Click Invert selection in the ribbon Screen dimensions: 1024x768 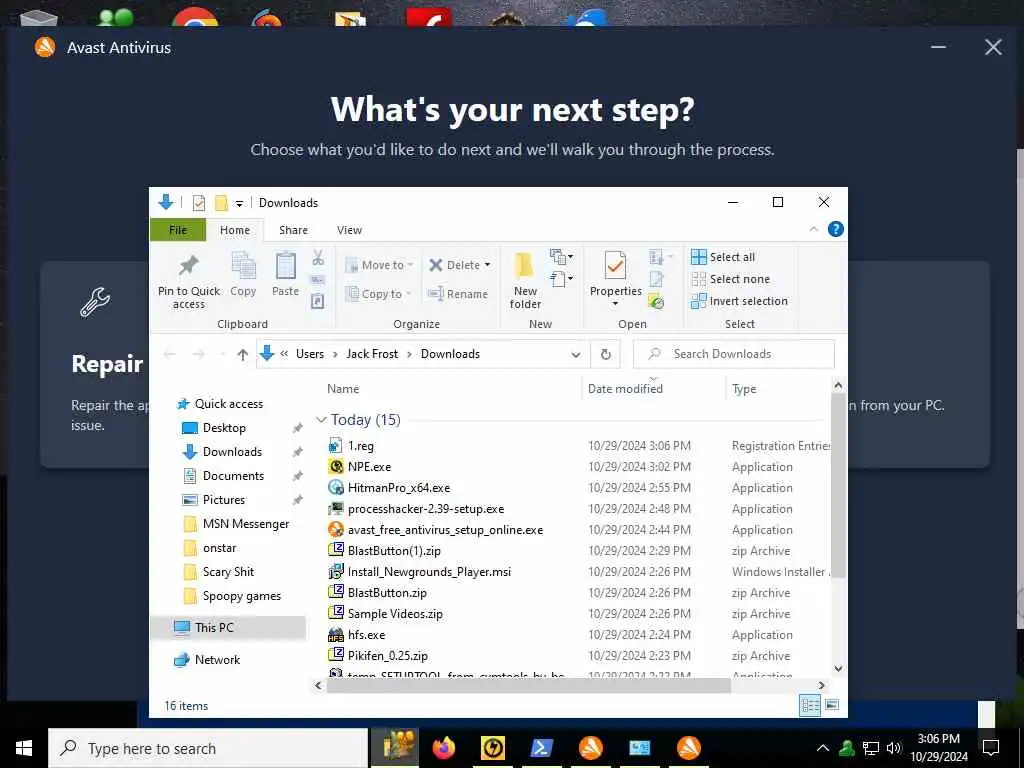739,301
